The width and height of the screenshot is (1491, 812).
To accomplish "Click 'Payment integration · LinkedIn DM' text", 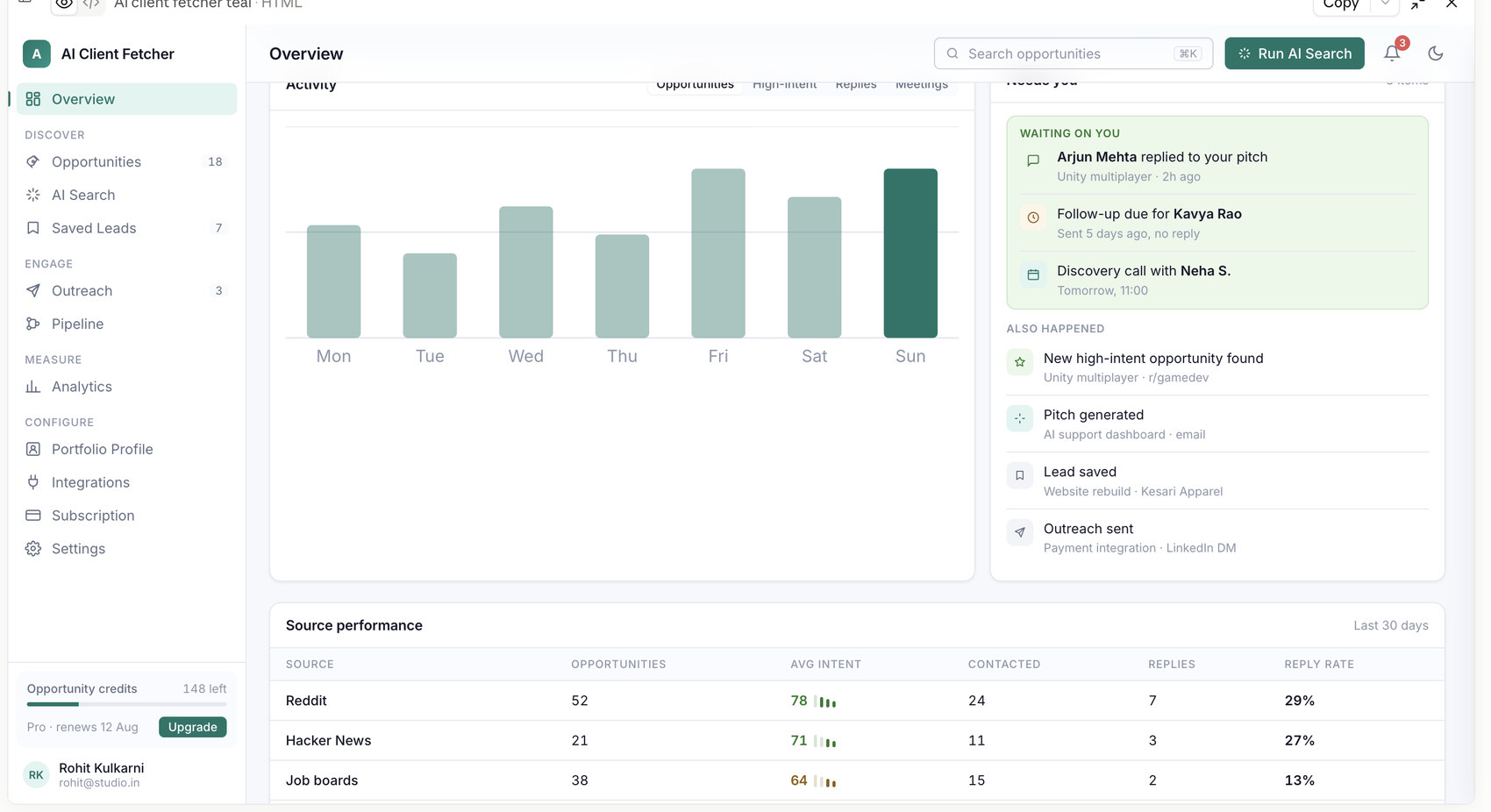I will [1140, 548].
